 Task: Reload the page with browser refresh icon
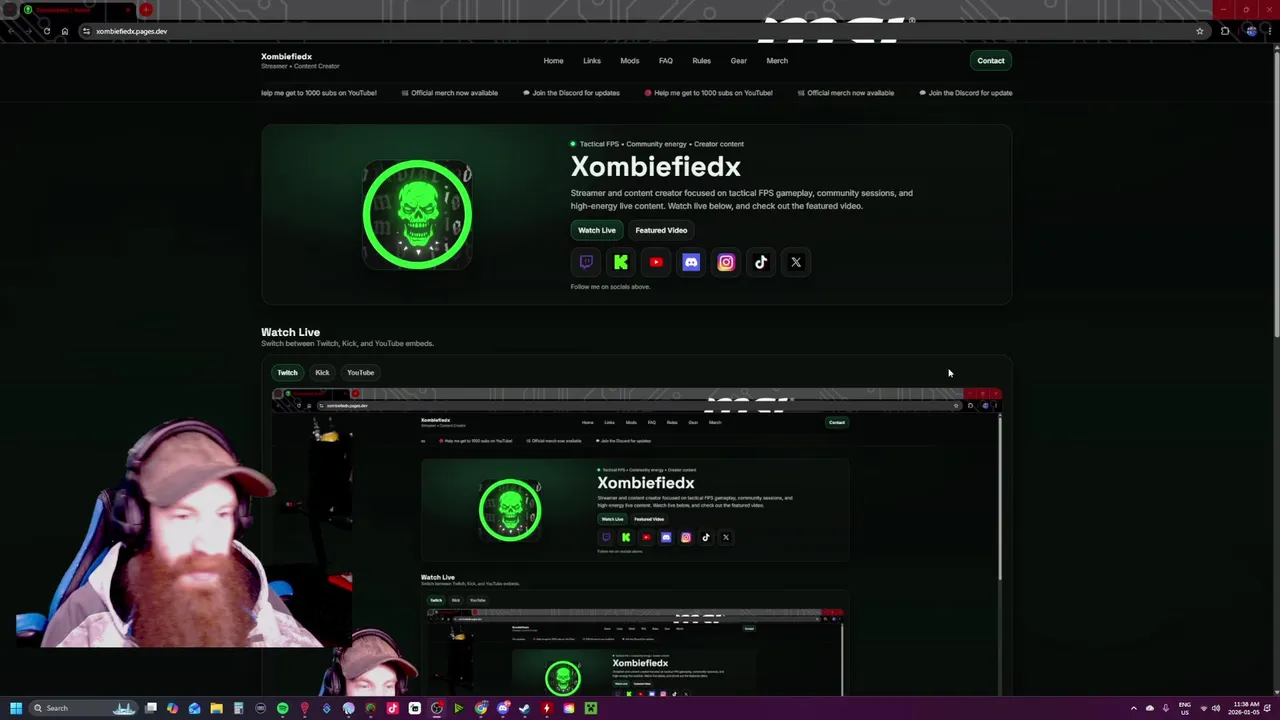point(46,31)
